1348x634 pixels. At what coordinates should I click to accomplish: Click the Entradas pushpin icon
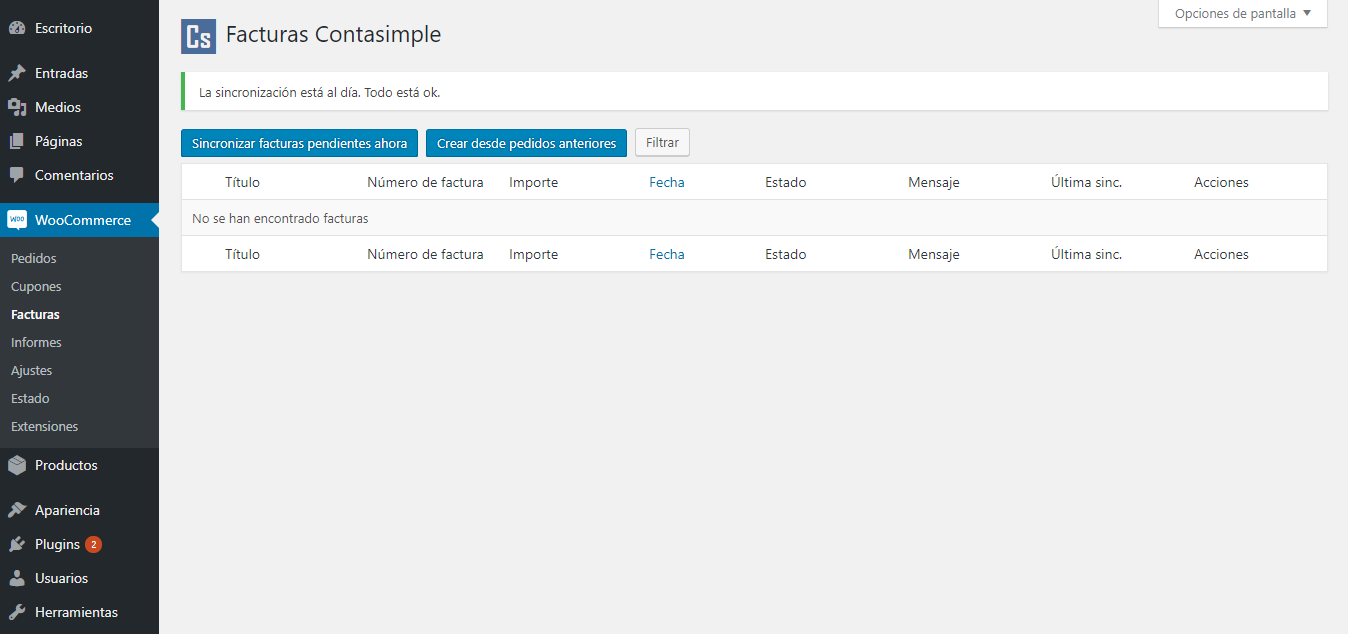coord(17,74)
